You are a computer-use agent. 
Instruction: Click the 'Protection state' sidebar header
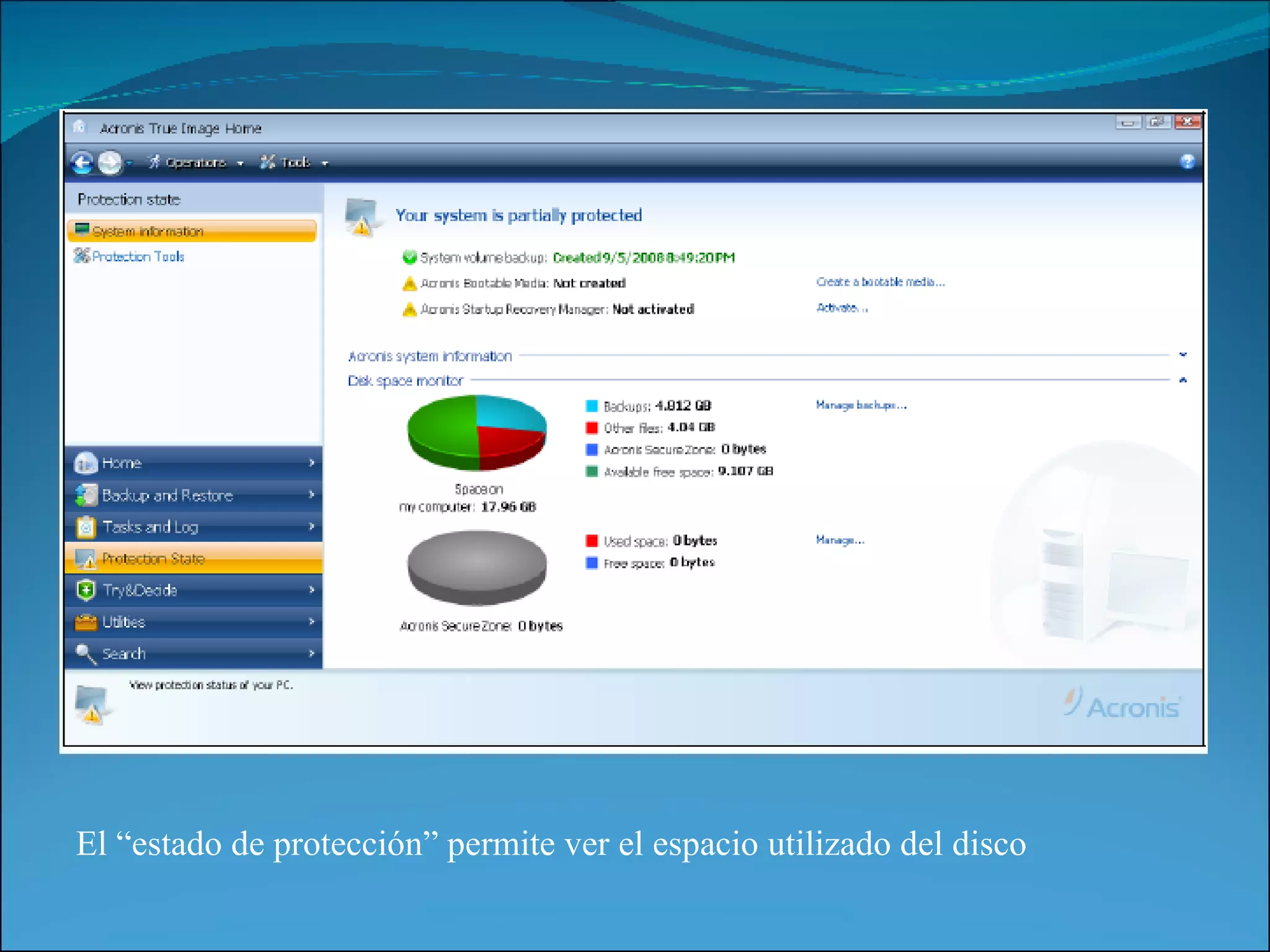[129, 200]
